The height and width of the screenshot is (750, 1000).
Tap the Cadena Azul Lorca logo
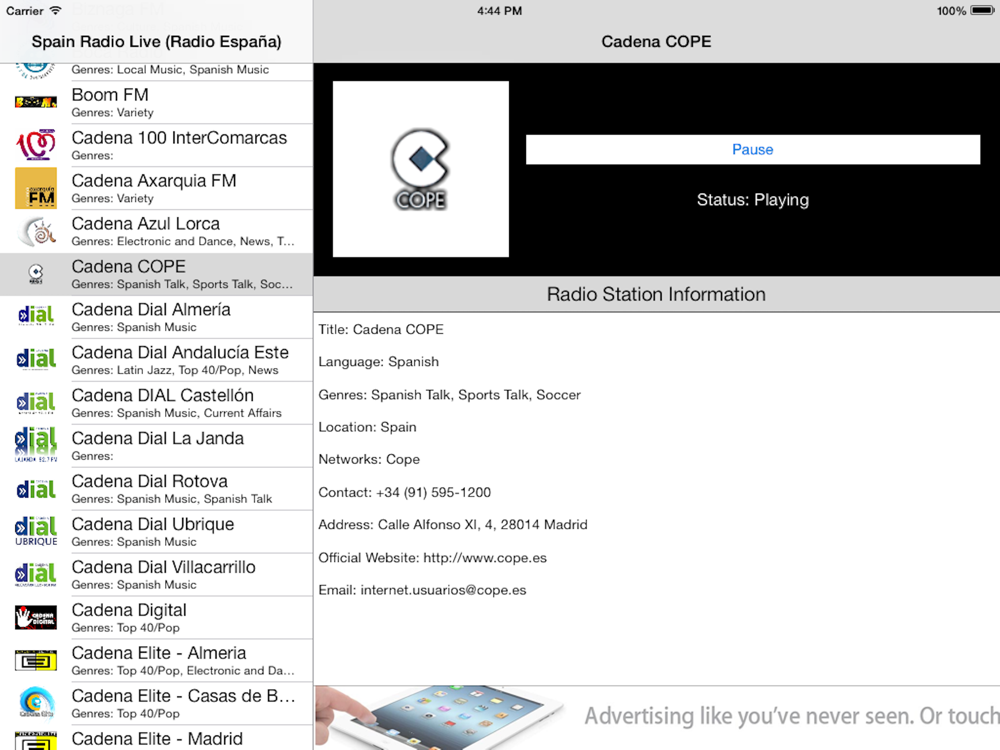pyautogui.click(x=36, y=231)
